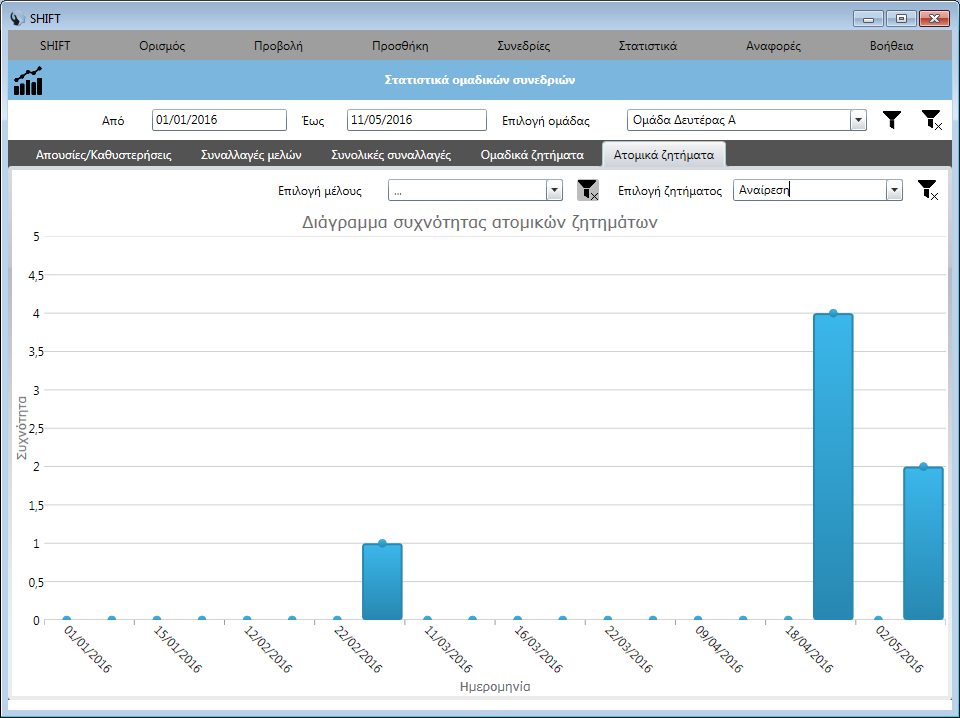Focus the Από date field
Viewport: 960px width, 718px height.
coord(219,120)
